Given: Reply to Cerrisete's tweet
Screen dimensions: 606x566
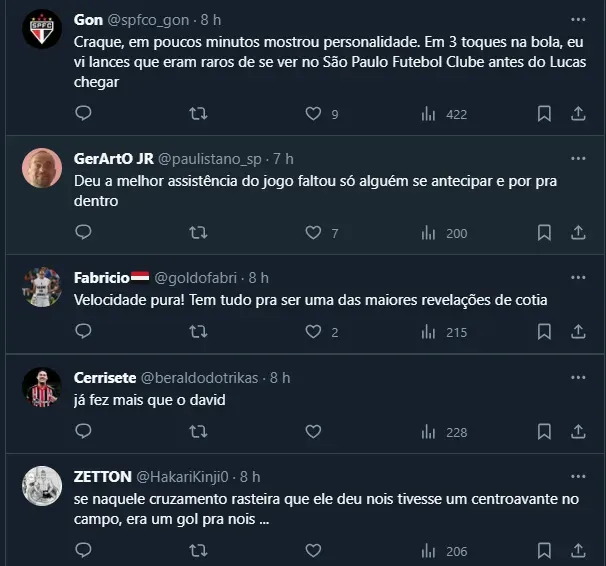Looking at the screenshot, I should pos(83,432).
